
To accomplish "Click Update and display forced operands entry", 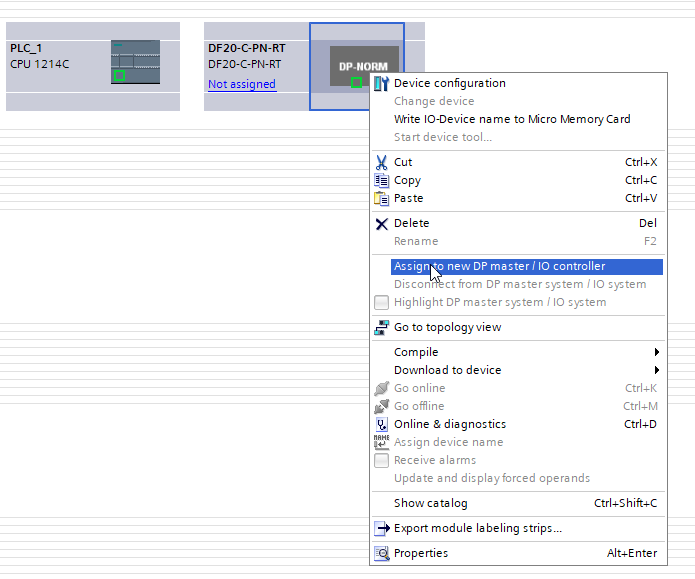I will tap(492, 478).
